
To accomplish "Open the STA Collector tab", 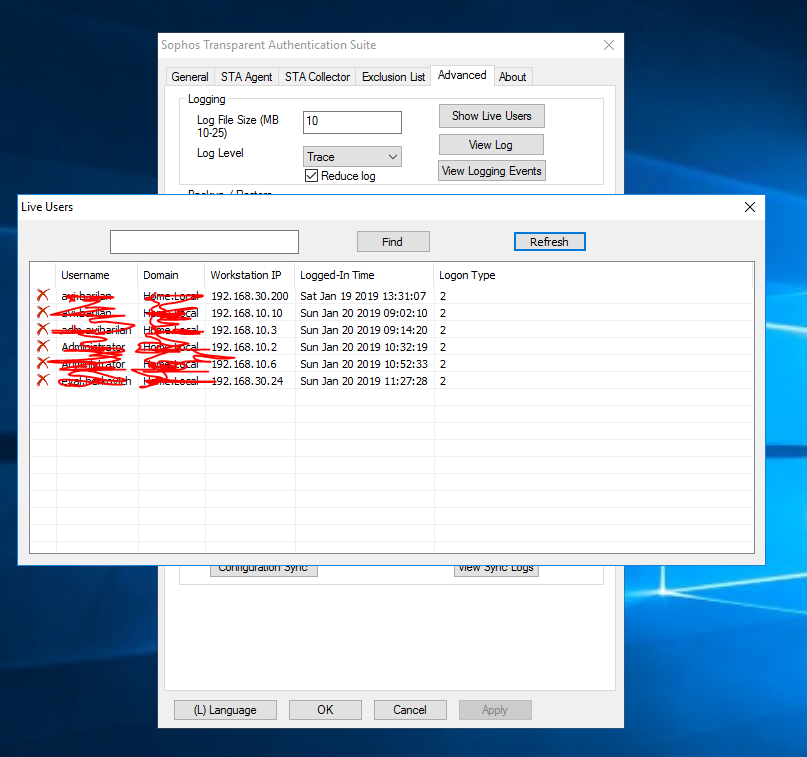I will (317, 77).
